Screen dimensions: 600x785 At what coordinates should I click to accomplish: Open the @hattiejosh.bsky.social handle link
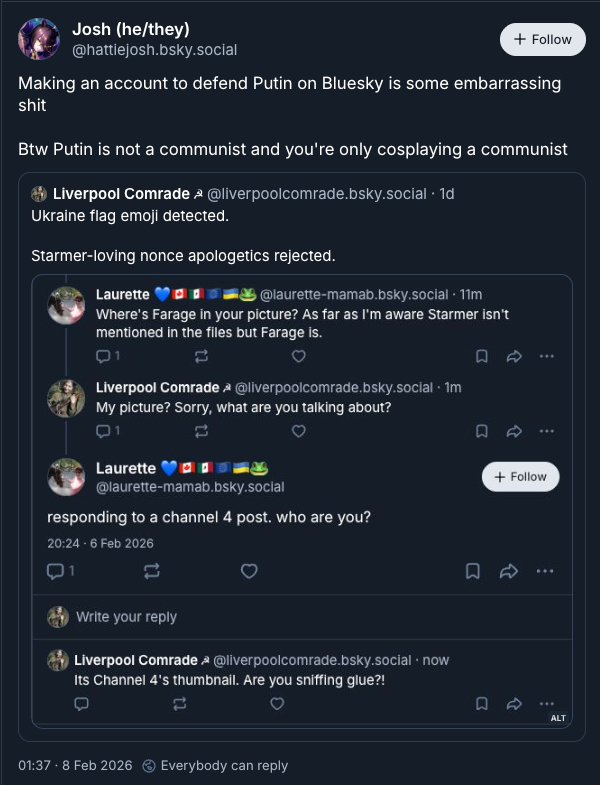point(154,49)
